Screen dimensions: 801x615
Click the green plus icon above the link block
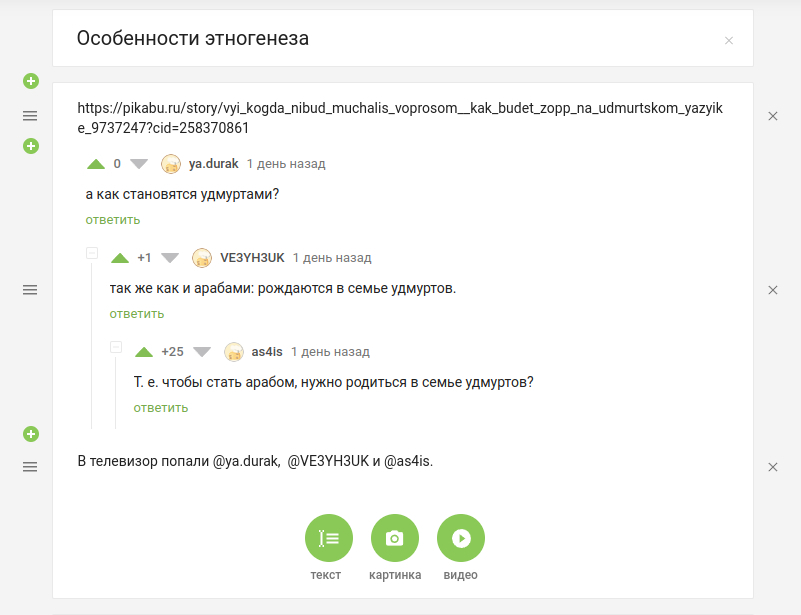31,81
